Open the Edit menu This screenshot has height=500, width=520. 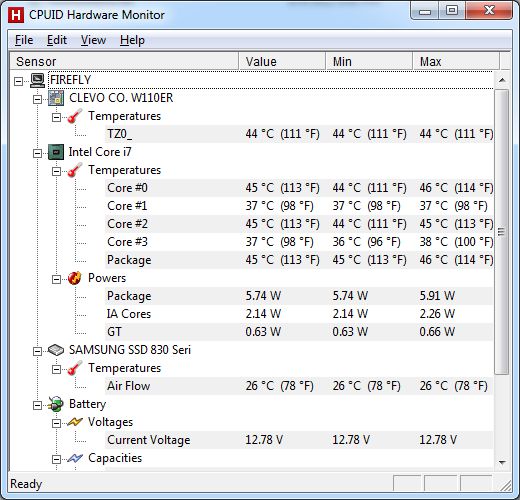(x=57, y=40)
